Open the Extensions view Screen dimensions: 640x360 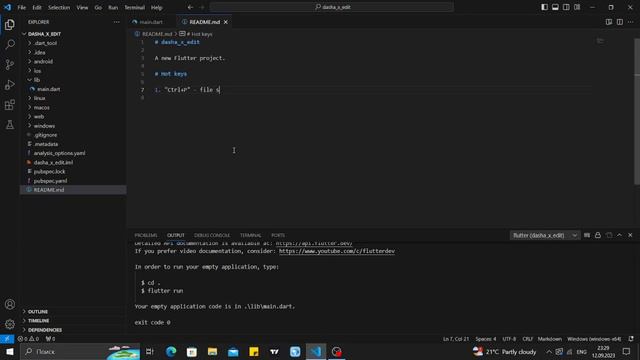click(x=10, y=105)
